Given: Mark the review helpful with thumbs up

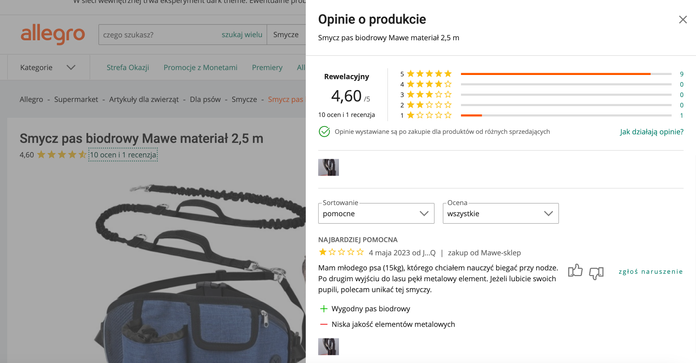Looking at the screenshot, I should click(575, 271).
